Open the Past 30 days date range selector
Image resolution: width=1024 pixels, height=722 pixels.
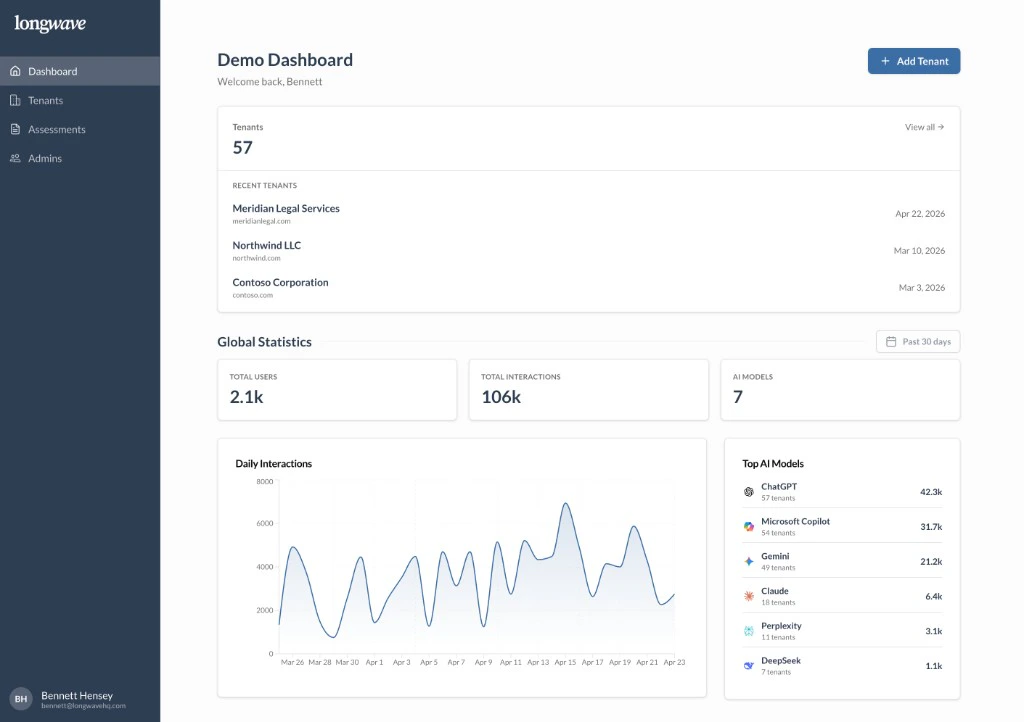[x=917, y=341]
